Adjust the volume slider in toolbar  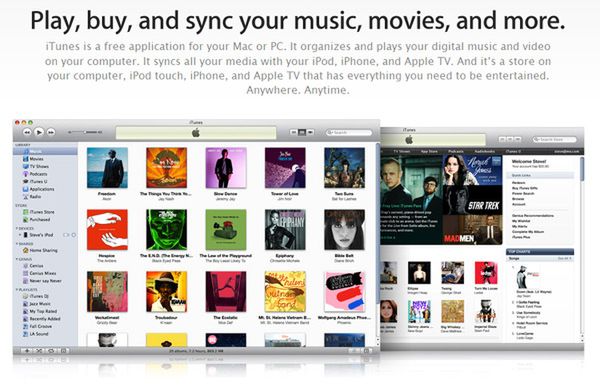pos(85,132)
